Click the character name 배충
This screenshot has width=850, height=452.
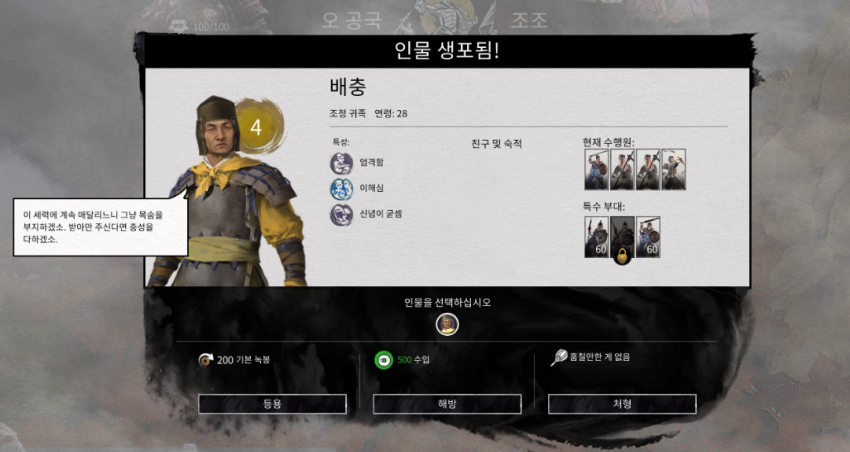(348, 86)
